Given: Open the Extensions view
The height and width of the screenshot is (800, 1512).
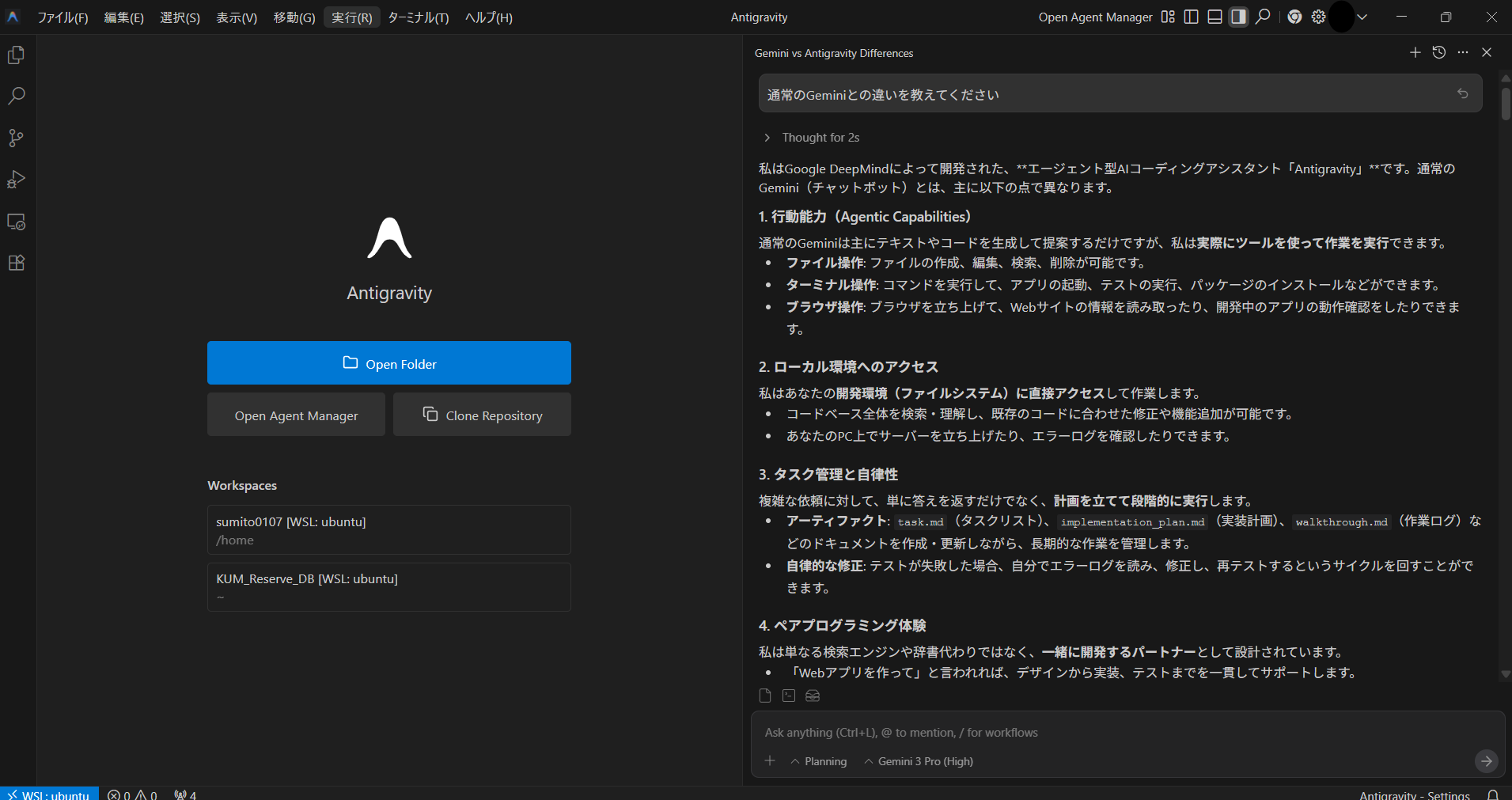Looking at the screenshot, I should pos(17,263).
